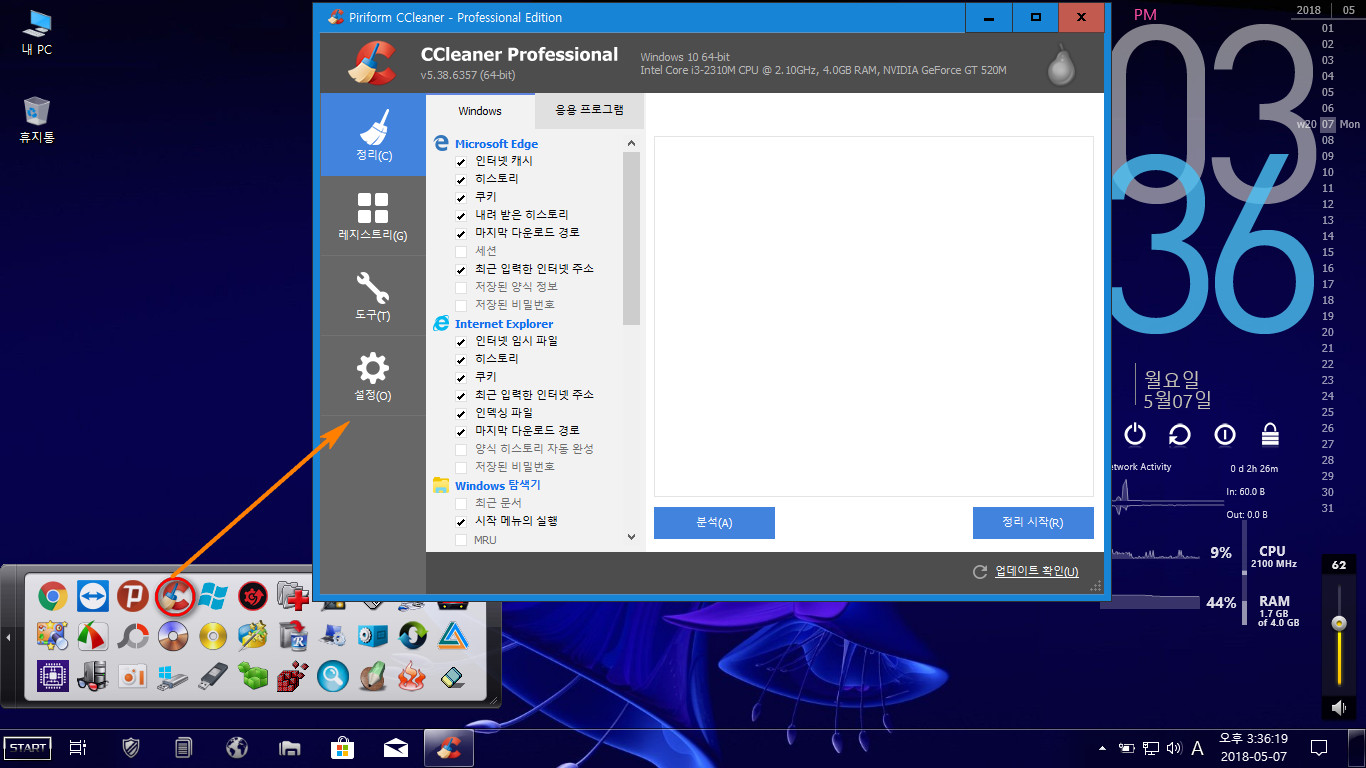Click the taskbar clock showing 3:36:19
The height and width of the screenshot is (768, 1366).
point(1253,747)
